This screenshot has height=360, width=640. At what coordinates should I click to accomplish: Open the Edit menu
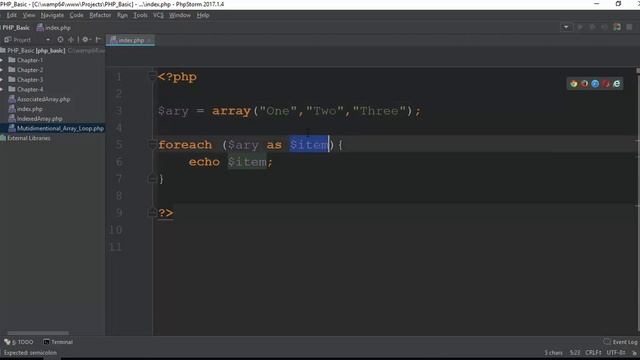[x=11, y=15]
